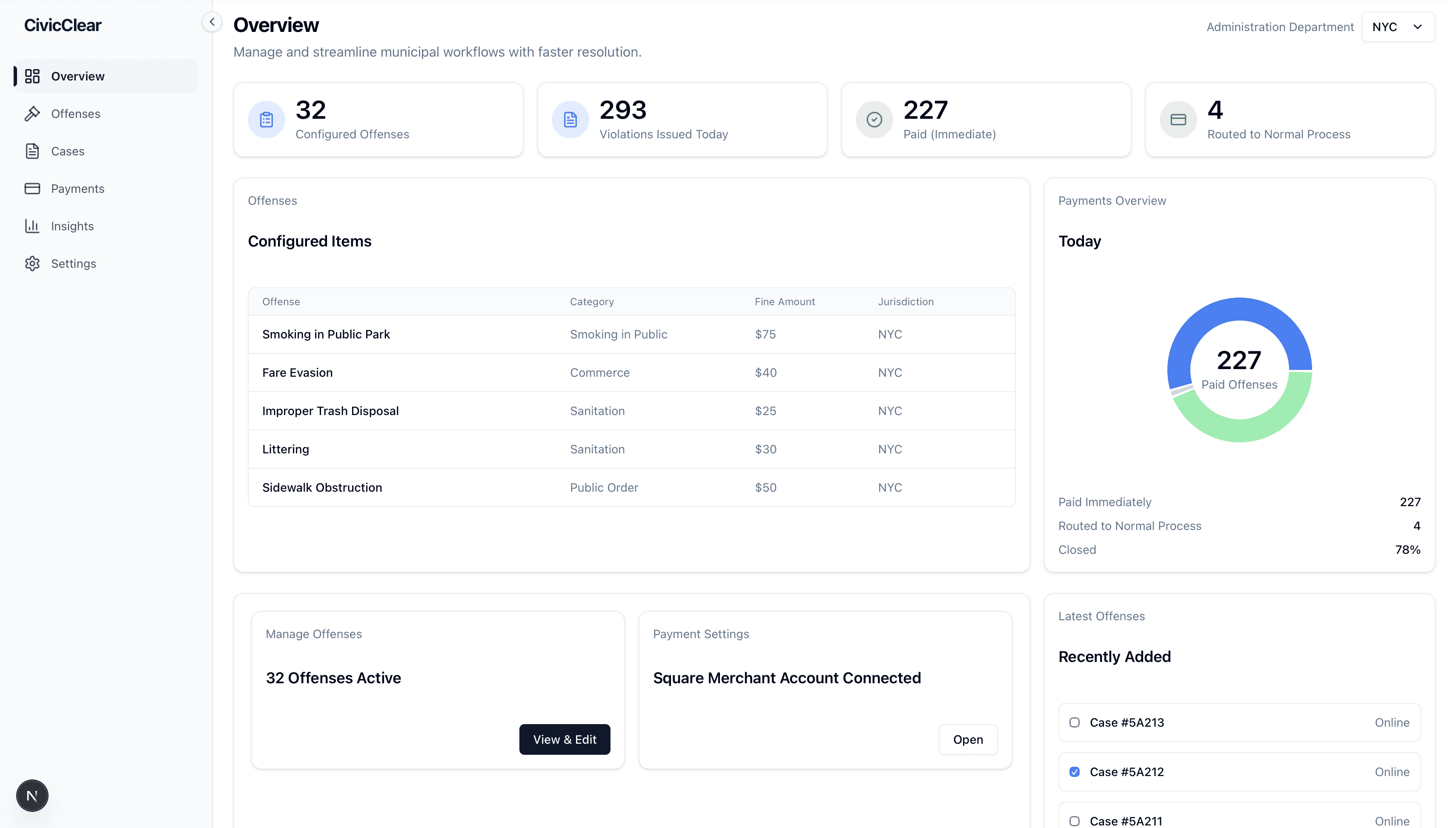Viewport: 1456px width, 828px height.
Task: View Insights via the bar chart icon
Action: (32, 226)
